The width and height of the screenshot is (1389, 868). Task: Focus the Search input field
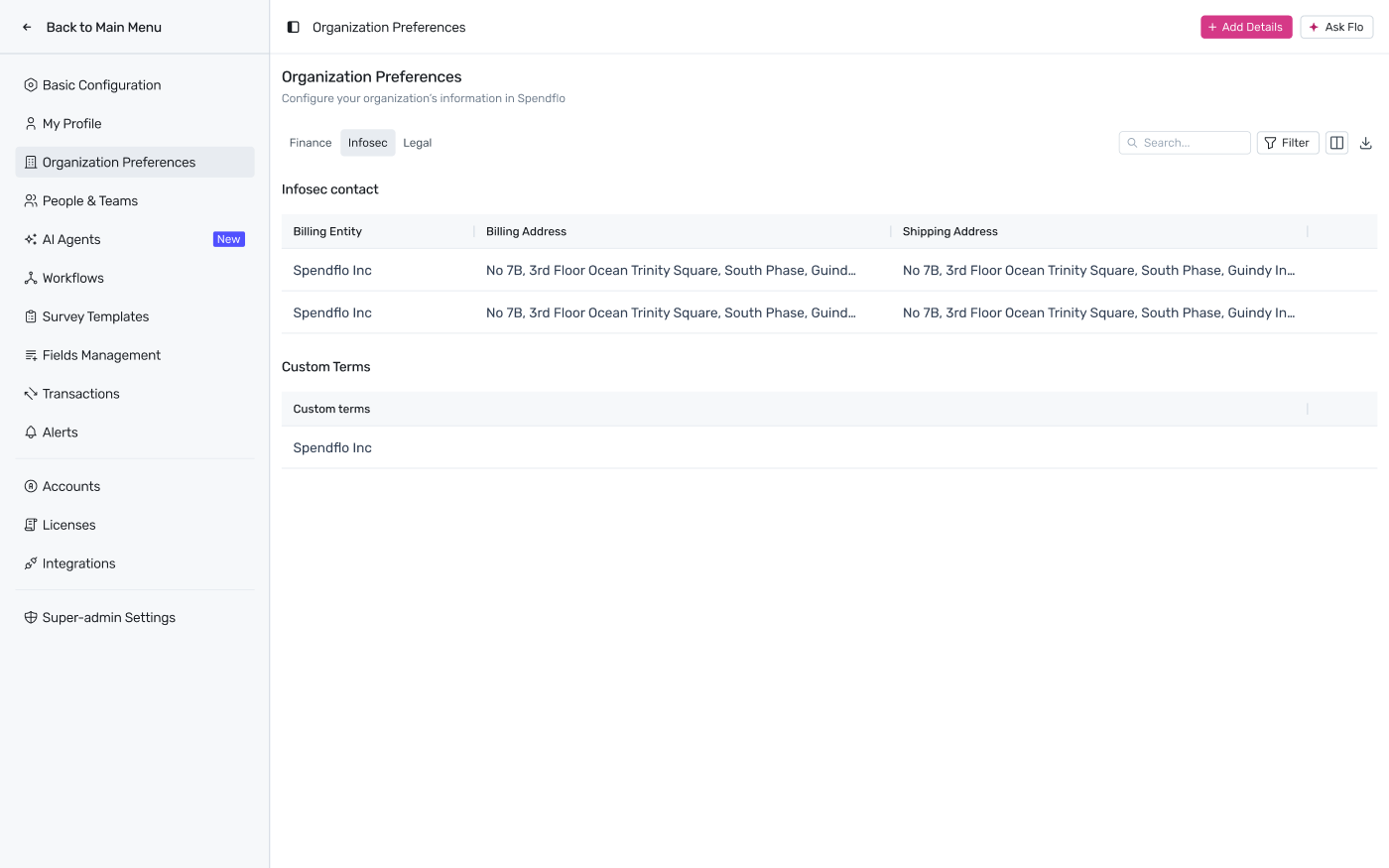pyautogui.click(x=1185, y=143)
